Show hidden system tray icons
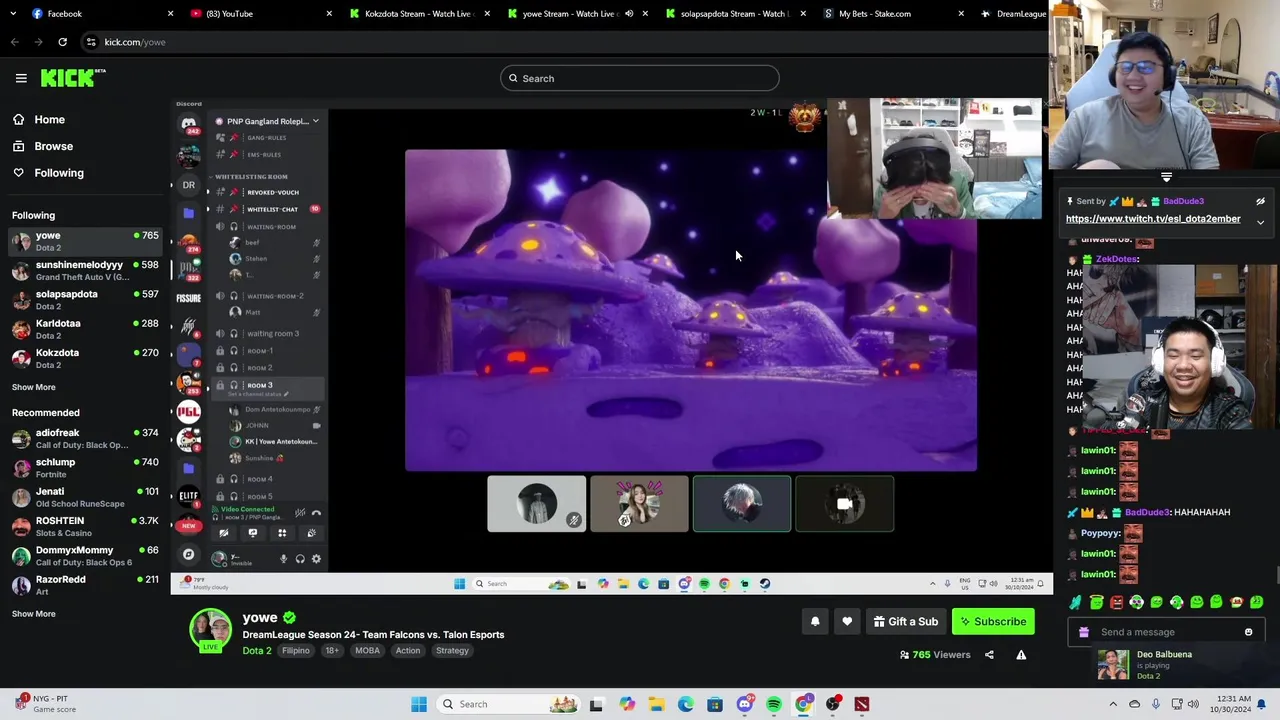This screenshot has width=1280, height=720. pos(1113,704)
